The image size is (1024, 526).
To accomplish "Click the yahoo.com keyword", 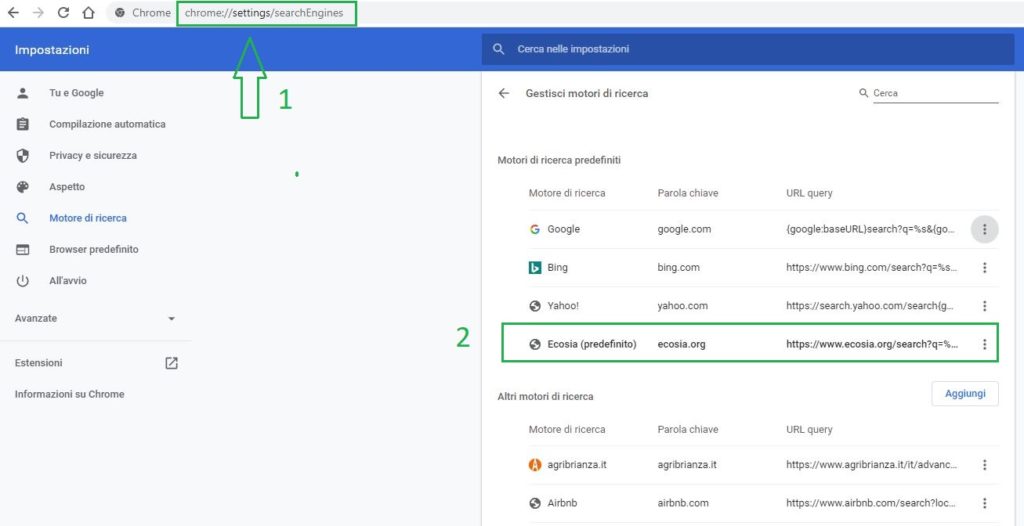I will point(682,305).
